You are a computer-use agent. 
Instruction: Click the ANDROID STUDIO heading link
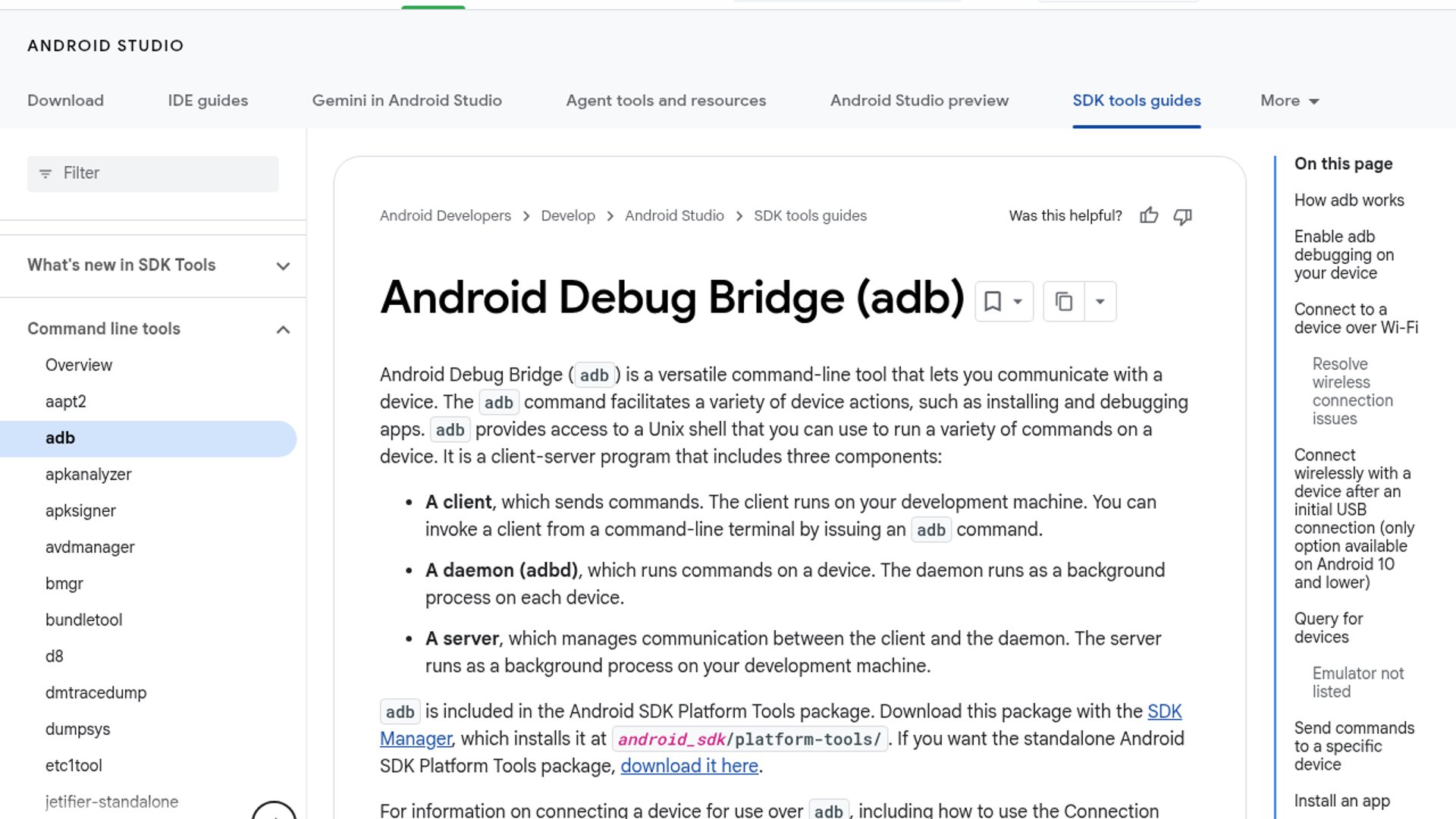click(x=105, y=45)
